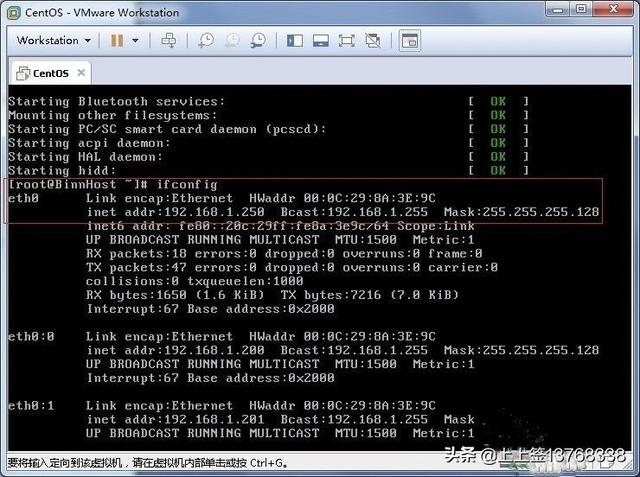
Task: Pause the virtual machine
Action: [x=117, y=40]
